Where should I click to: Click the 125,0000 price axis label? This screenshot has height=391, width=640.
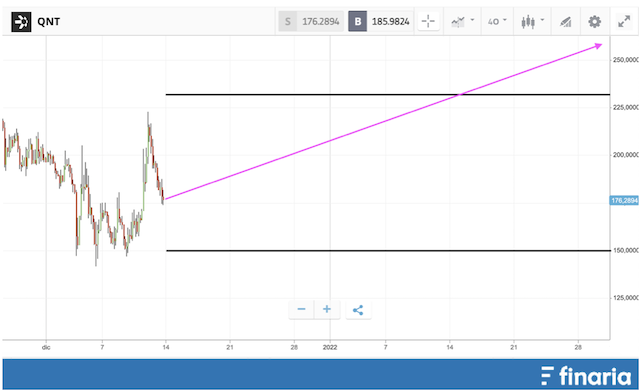point(625,298)
